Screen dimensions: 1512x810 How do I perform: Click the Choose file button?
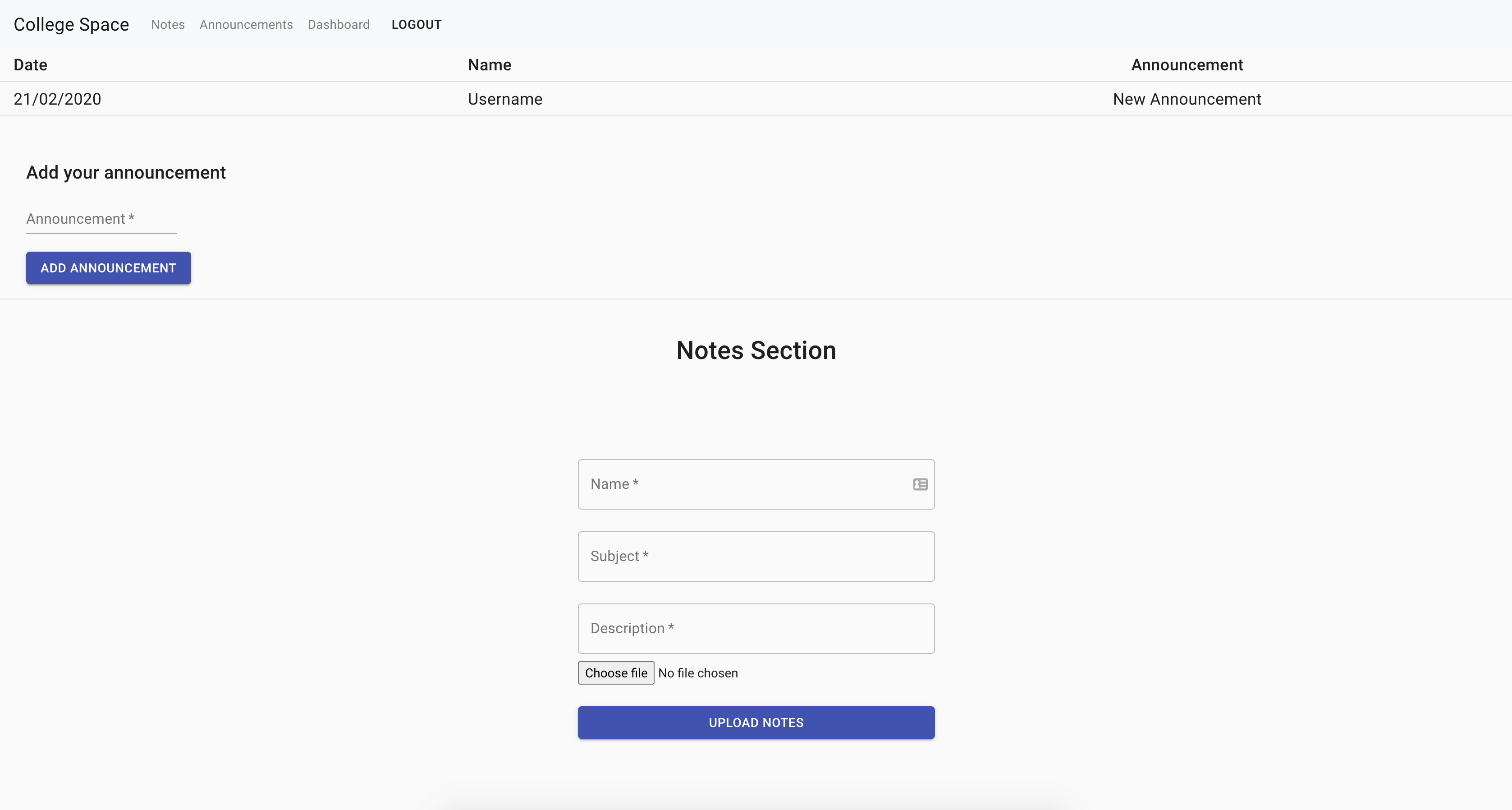(x=616, y=673)
